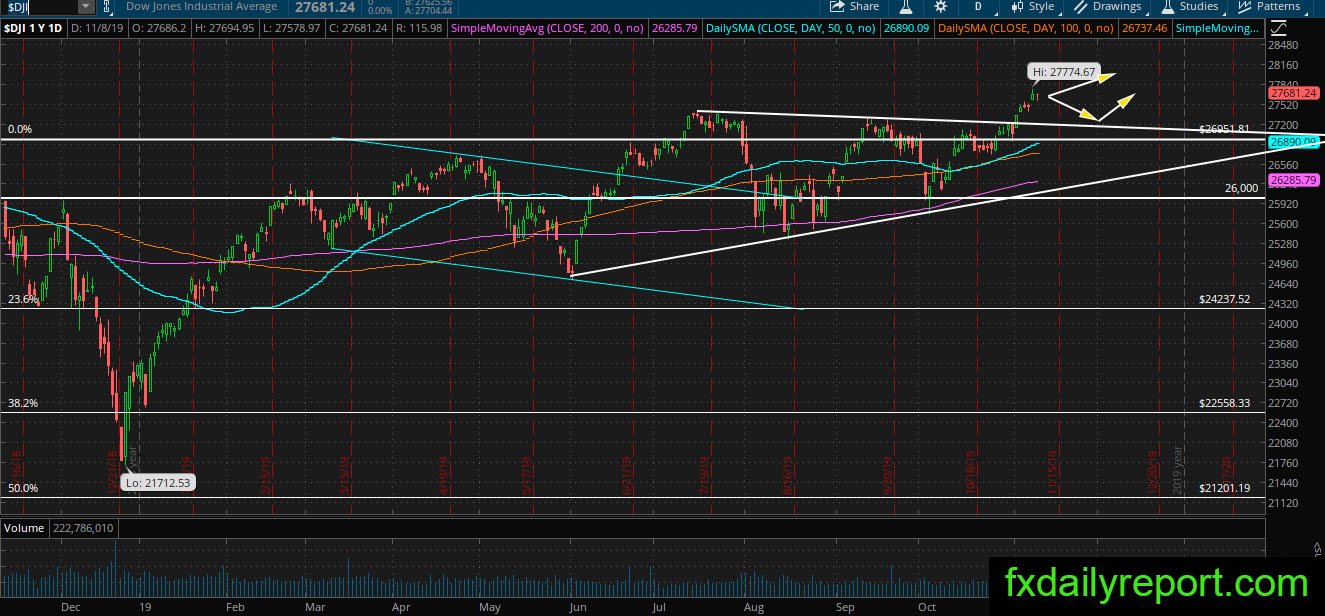Click the 50.0% Fibonacci level label

pyautogui.click(x=22, y=488)
